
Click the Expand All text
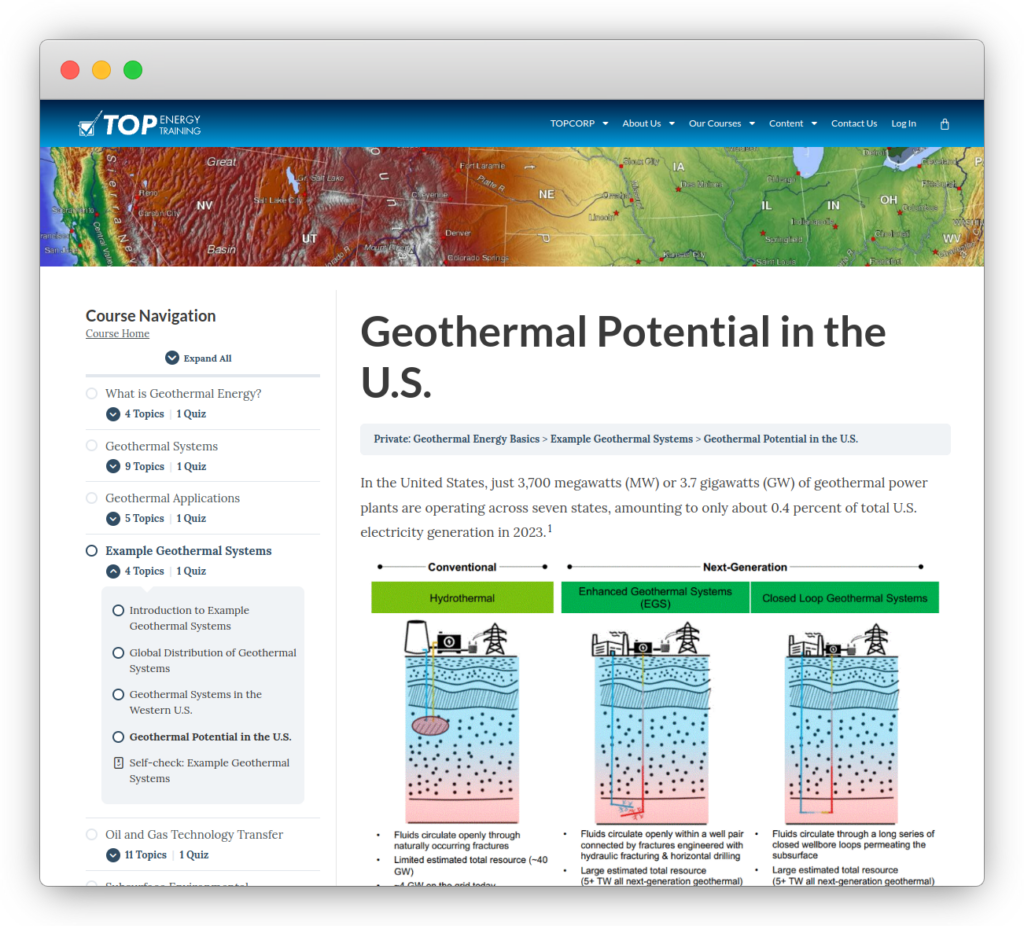(208, 359)
